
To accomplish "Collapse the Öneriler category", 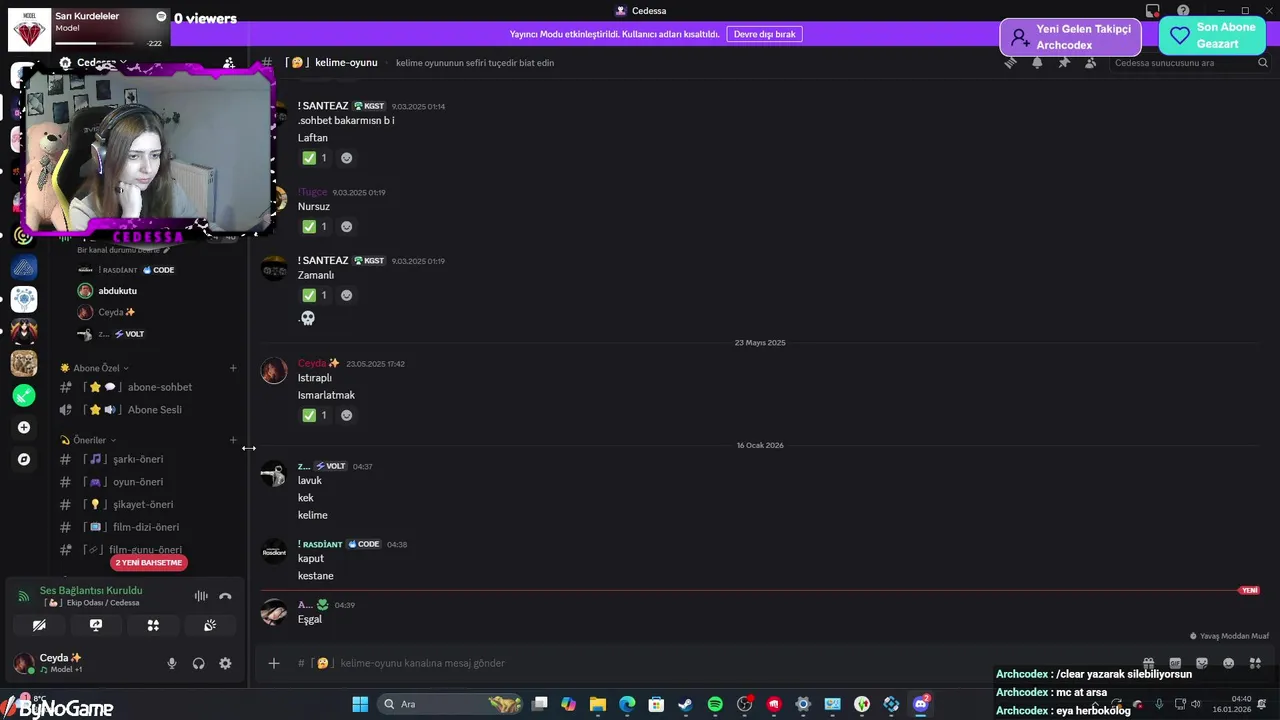I will [x=89, y=440].
